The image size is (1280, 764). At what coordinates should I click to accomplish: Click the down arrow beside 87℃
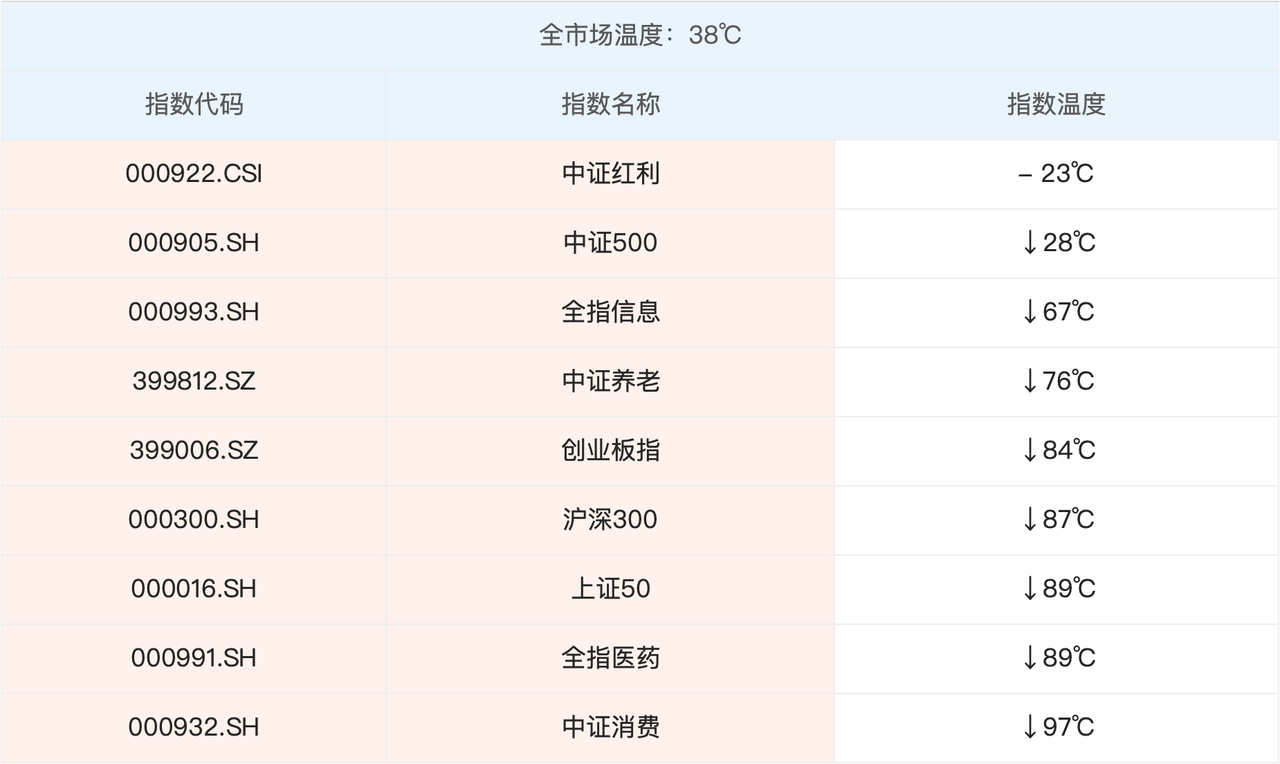tap(1030, 519)
